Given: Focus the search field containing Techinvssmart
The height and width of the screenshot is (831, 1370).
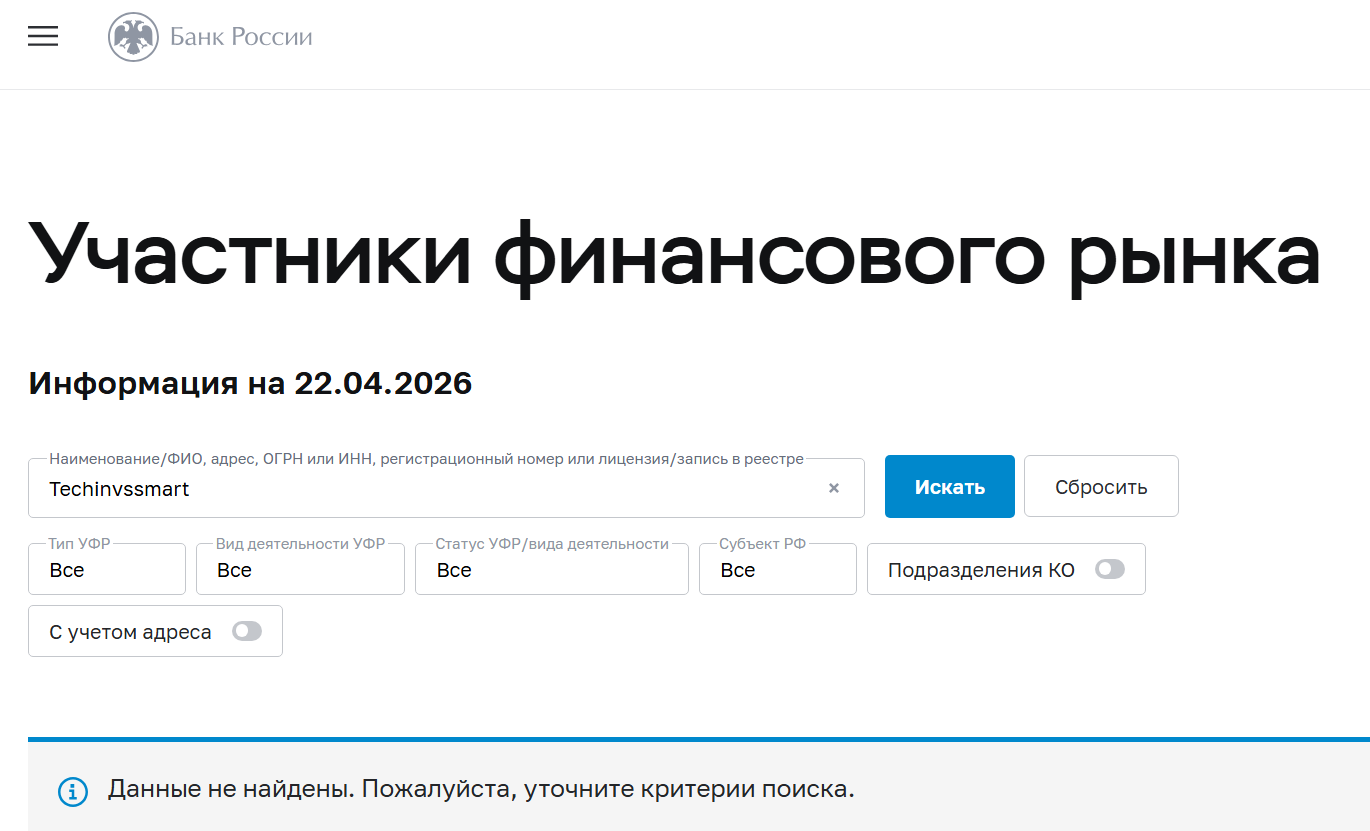Looking at the screenshot, I should [x=446, y=488].
